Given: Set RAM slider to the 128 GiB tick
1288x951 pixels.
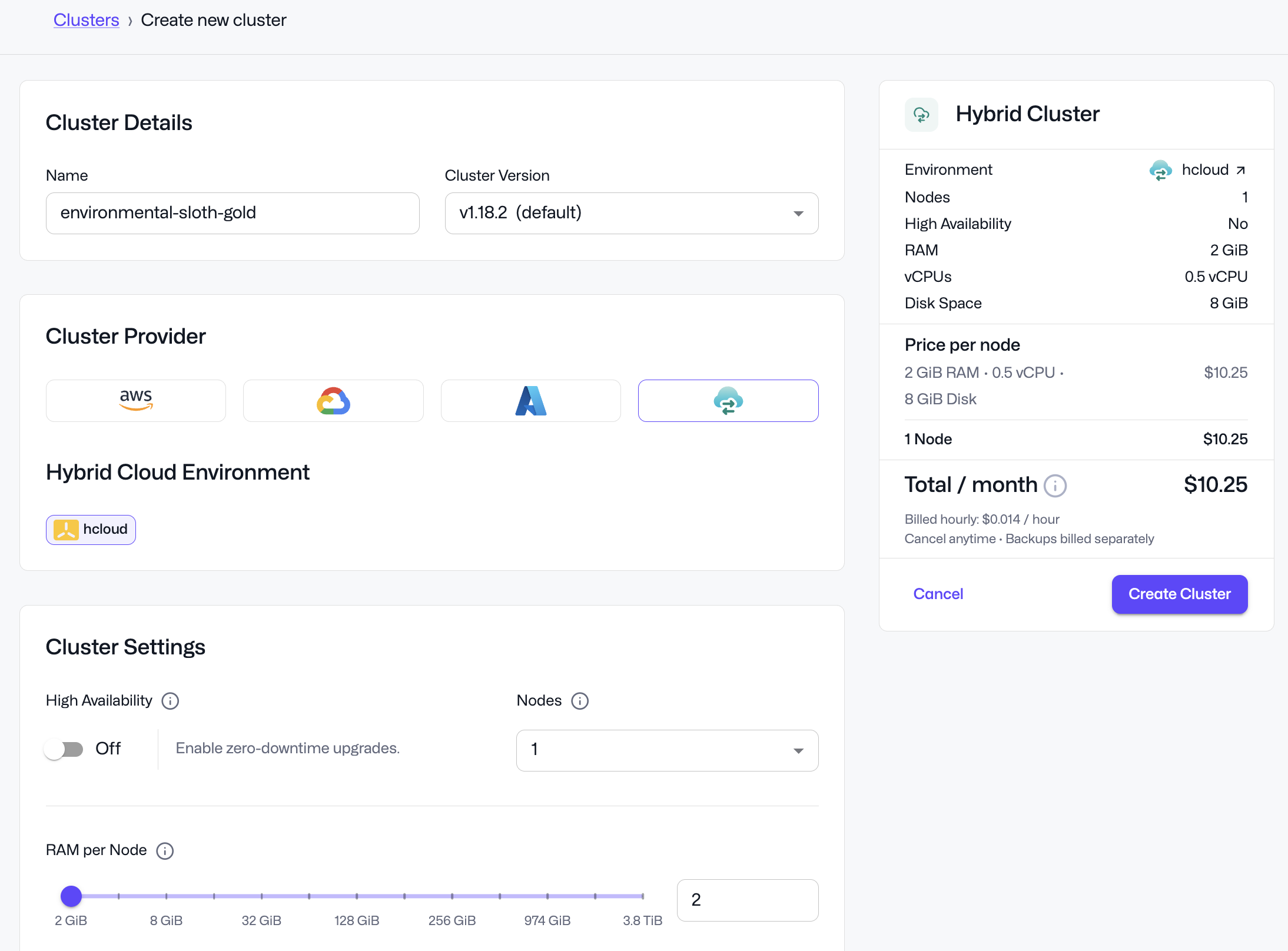Looking at the screenshot, I should [x=357, y=896].
